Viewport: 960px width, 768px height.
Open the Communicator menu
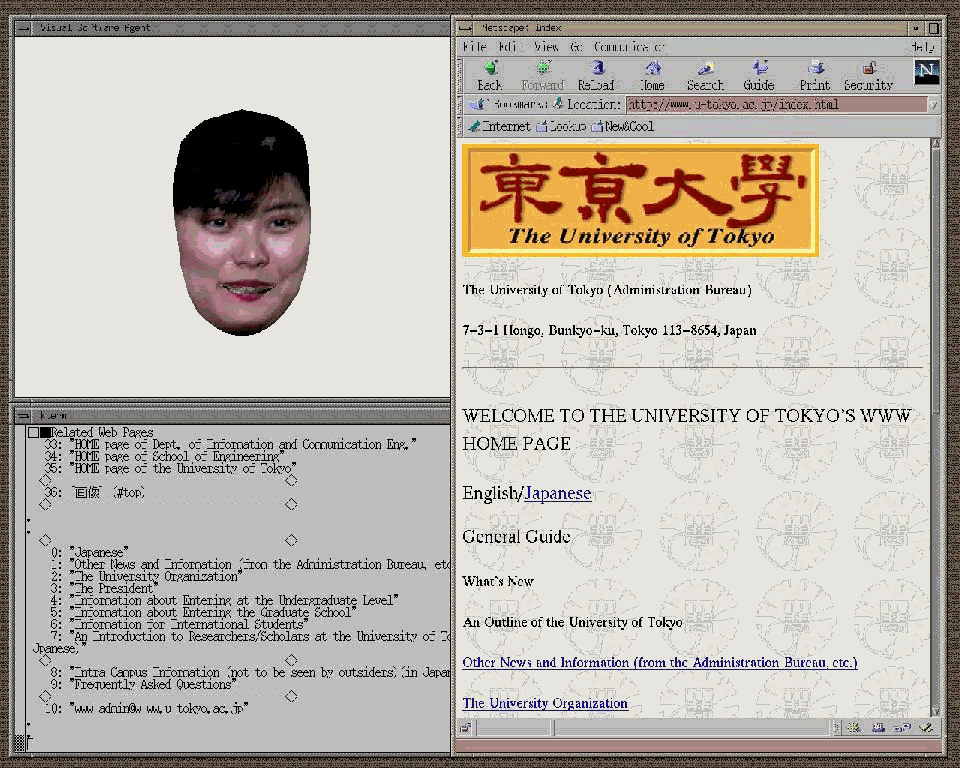(x=629, y=47)
